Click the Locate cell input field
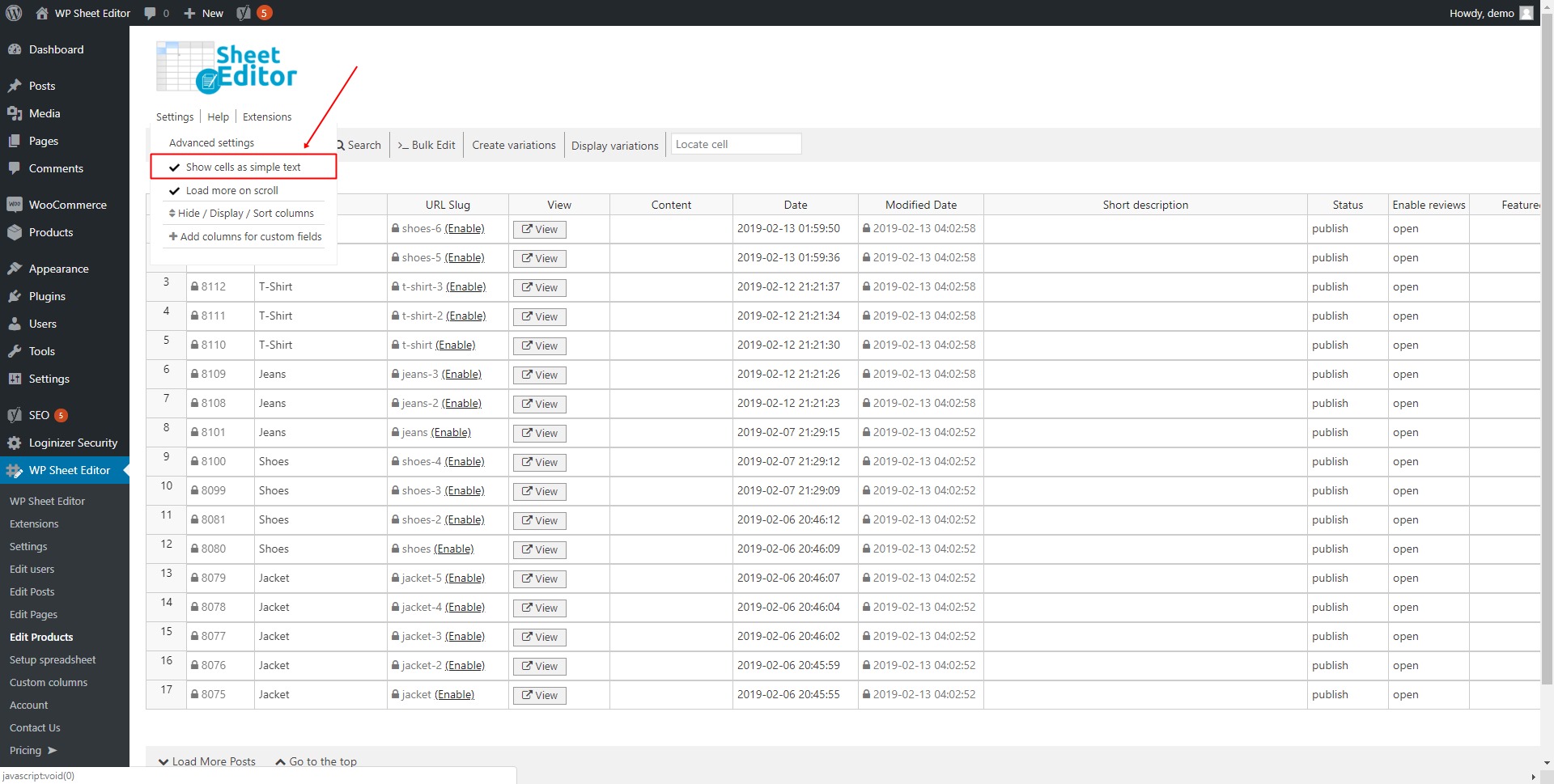Viewport: 1554px width, 784px height. pos(735,144)
